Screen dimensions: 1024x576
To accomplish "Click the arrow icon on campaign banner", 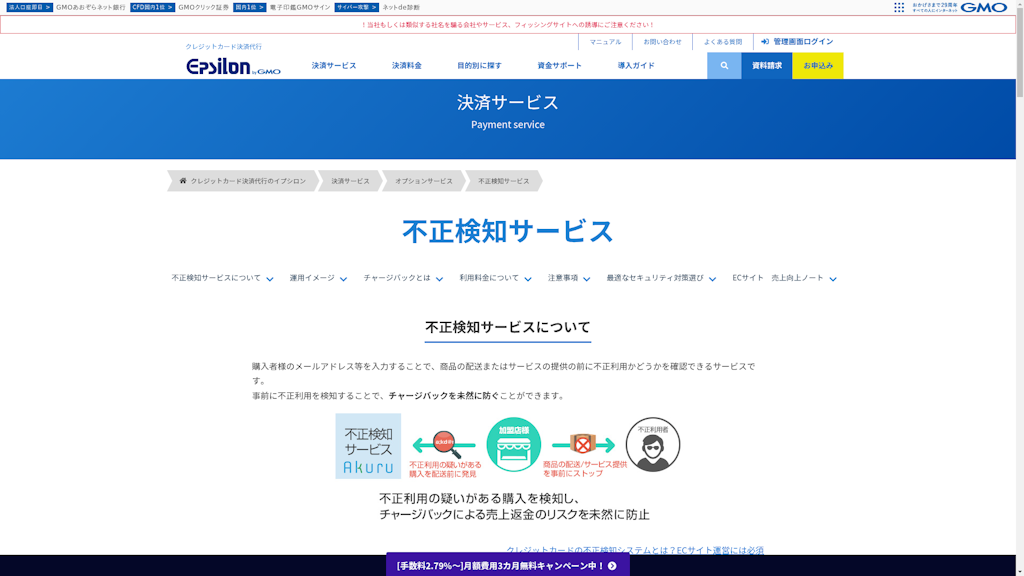I will click(612, 566).
